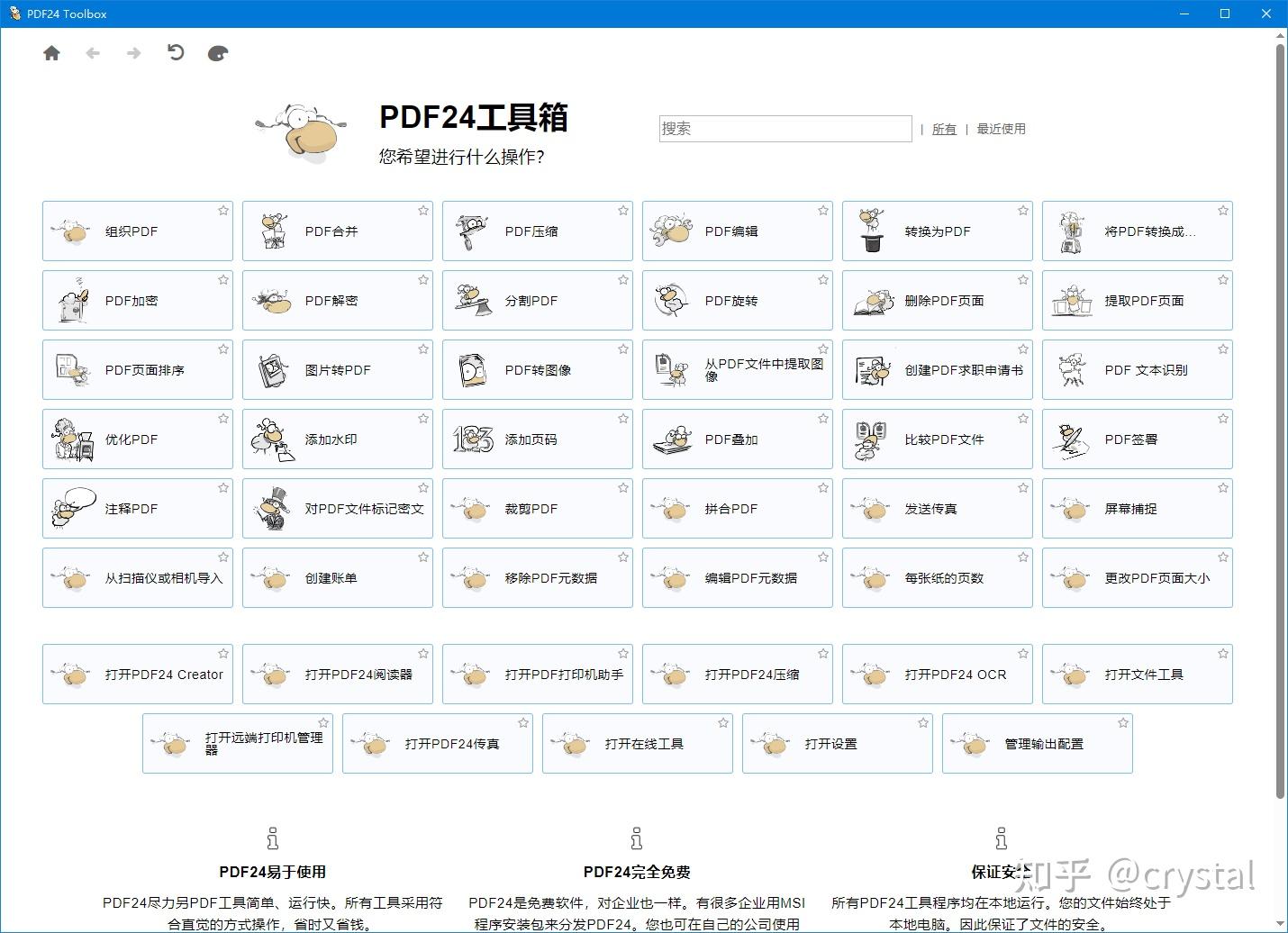
Task: Click the forward navigation arrow
Action: [133, 53]
